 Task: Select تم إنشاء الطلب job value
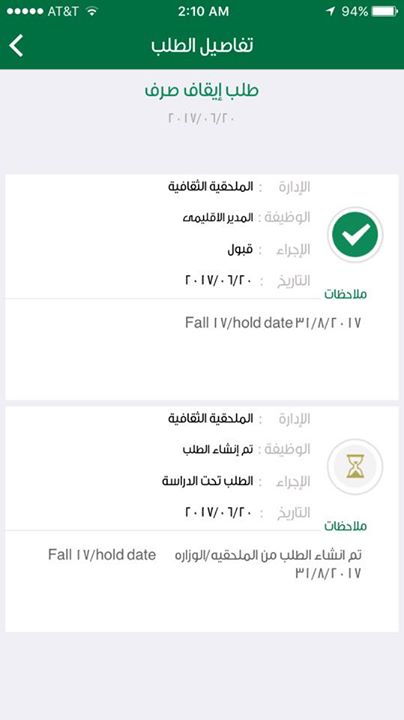pyautogui.click(x=218, y=449)
